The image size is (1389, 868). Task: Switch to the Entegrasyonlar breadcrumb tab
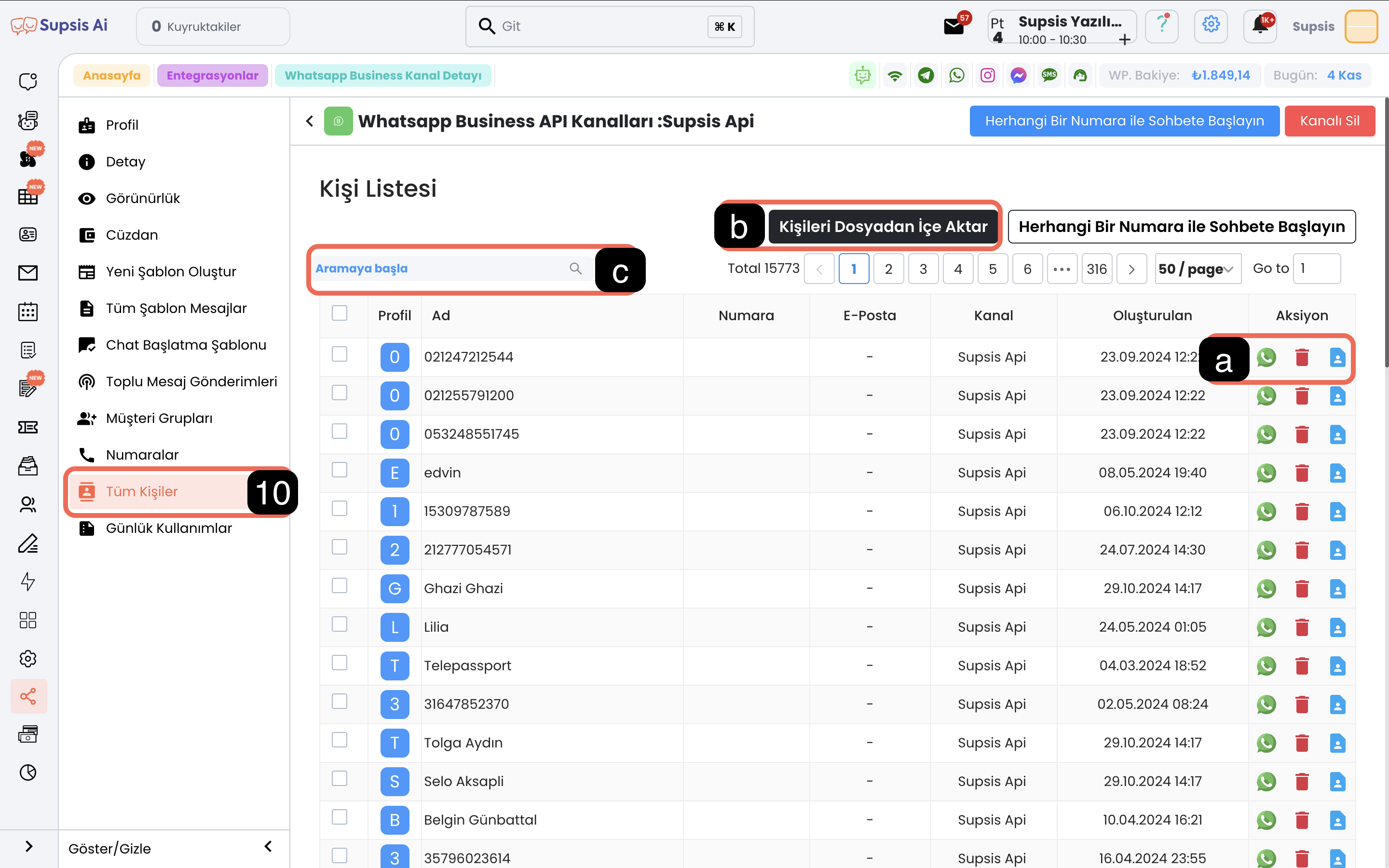[212, 75]
